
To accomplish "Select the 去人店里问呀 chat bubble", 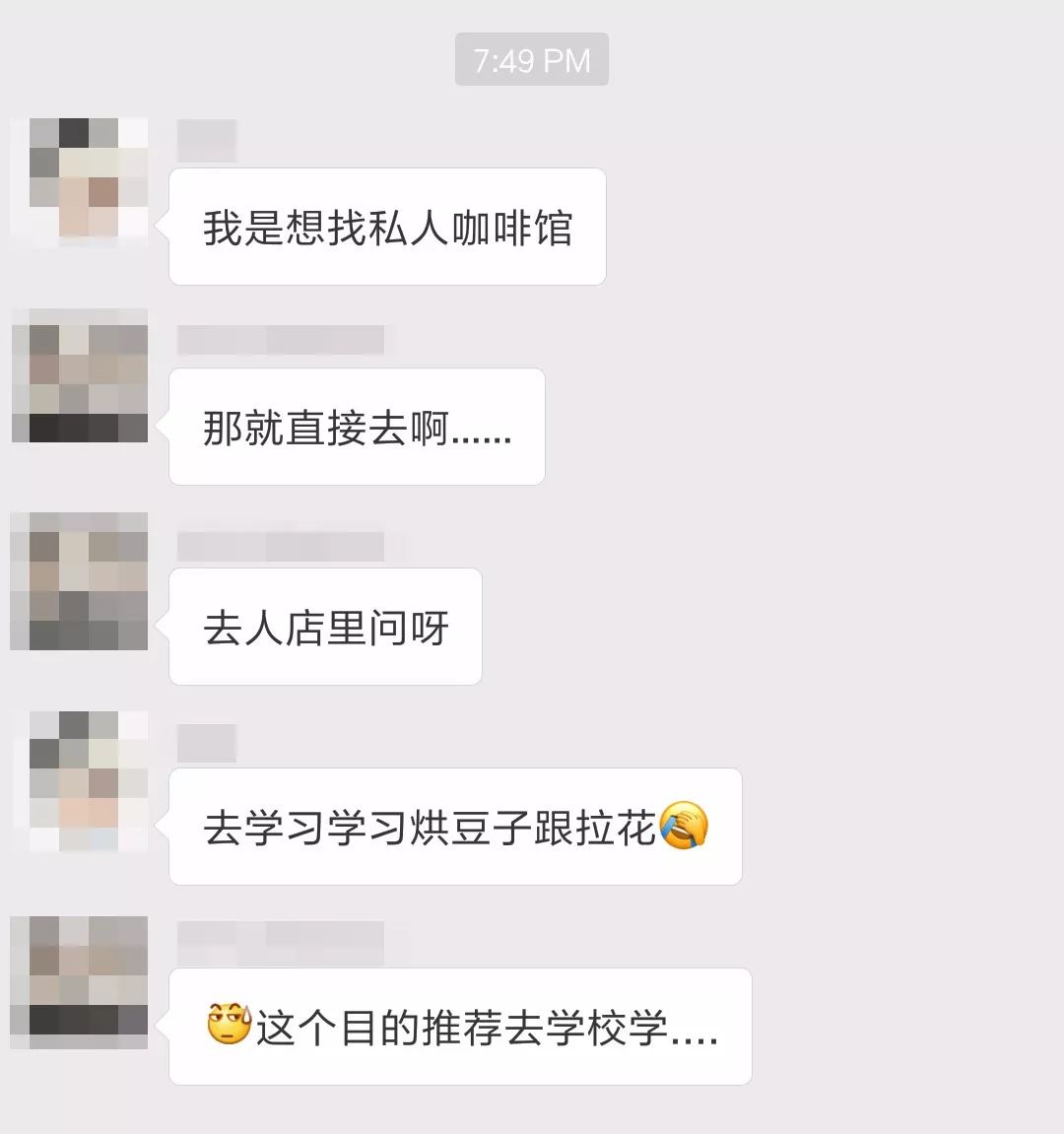I will [325, 627].
